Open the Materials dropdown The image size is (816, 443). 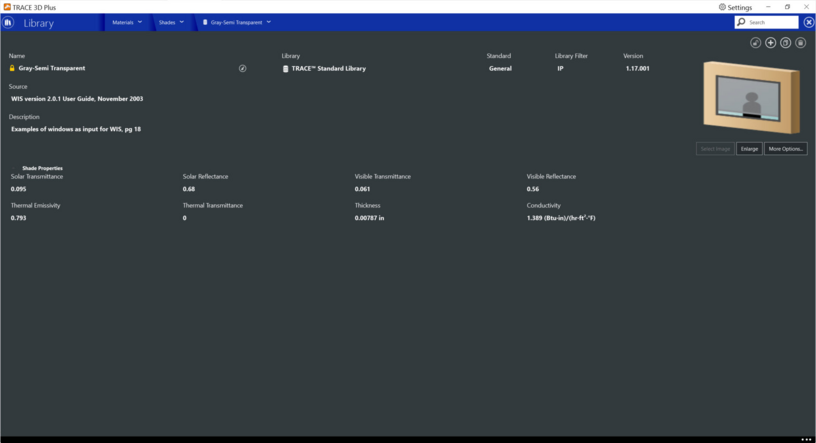[127, 22]
